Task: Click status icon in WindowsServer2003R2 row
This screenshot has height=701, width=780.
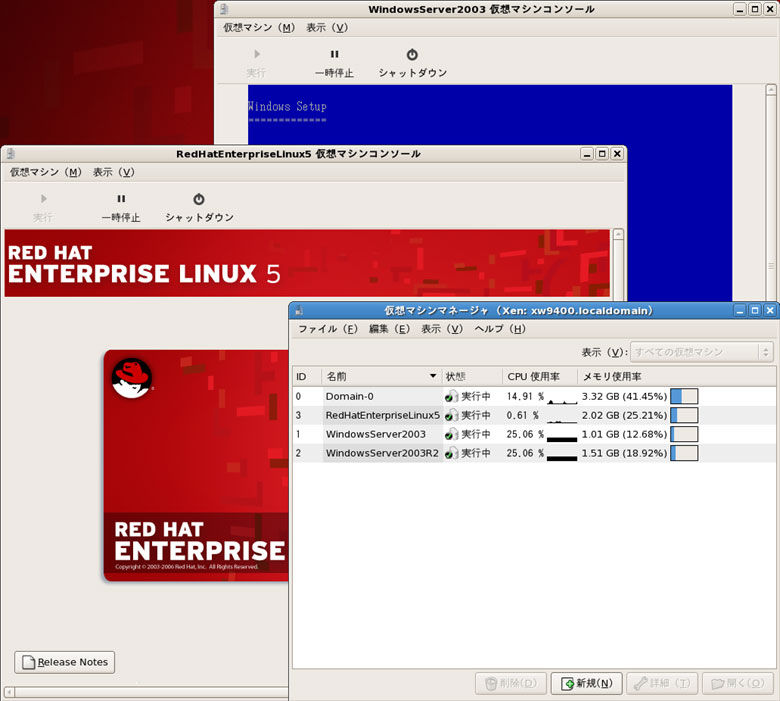Action: (x=451, y=454)
